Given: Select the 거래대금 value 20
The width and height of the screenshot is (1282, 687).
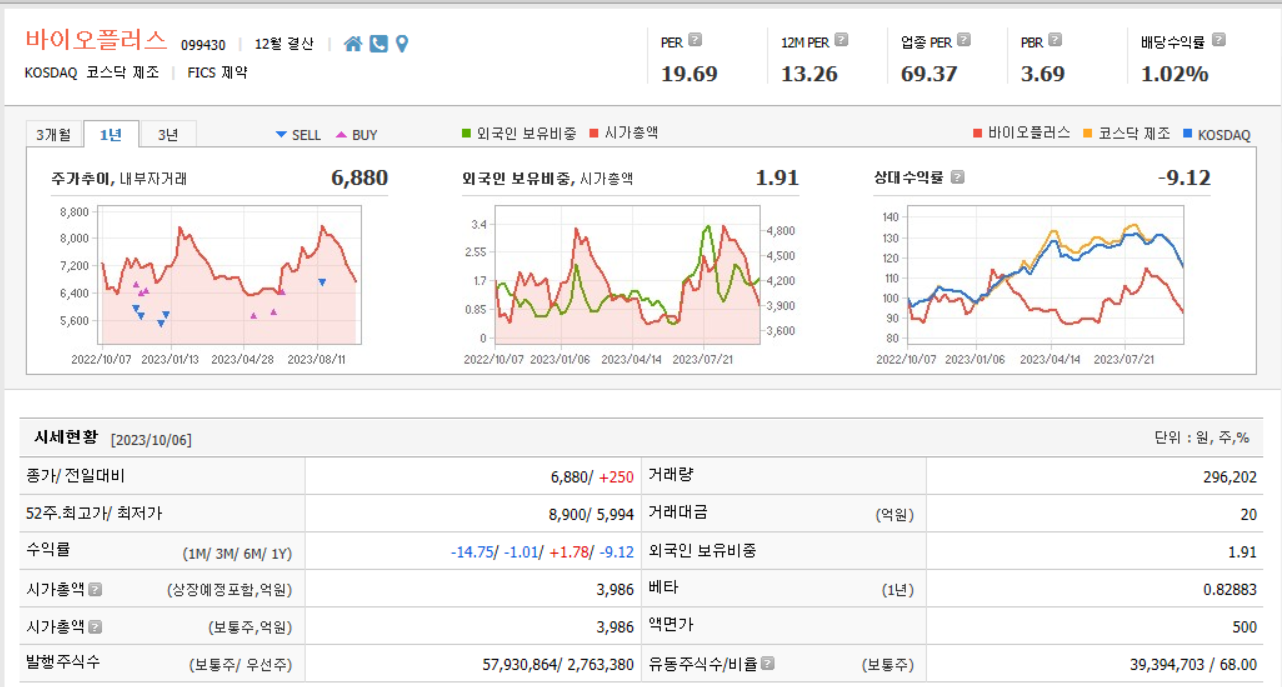Looking at the screenshot, I should (1249, 514).
